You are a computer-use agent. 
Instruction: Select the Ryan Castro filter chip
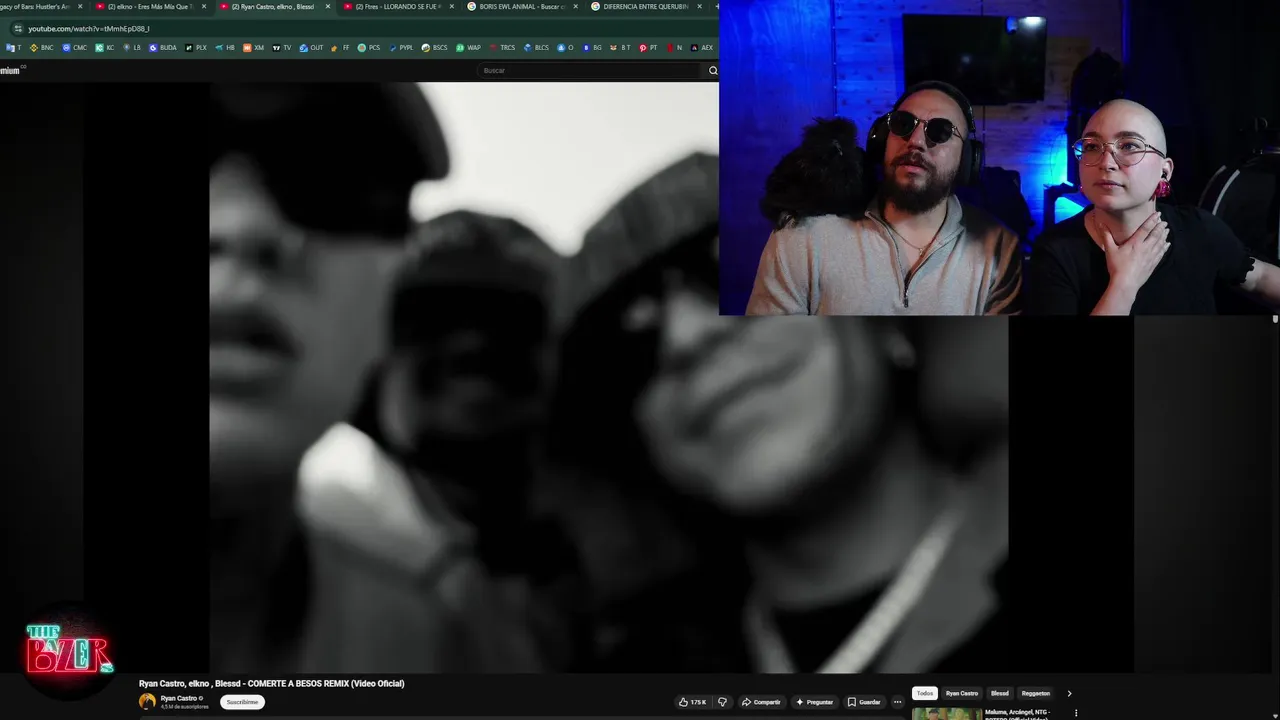coord(962,693)
